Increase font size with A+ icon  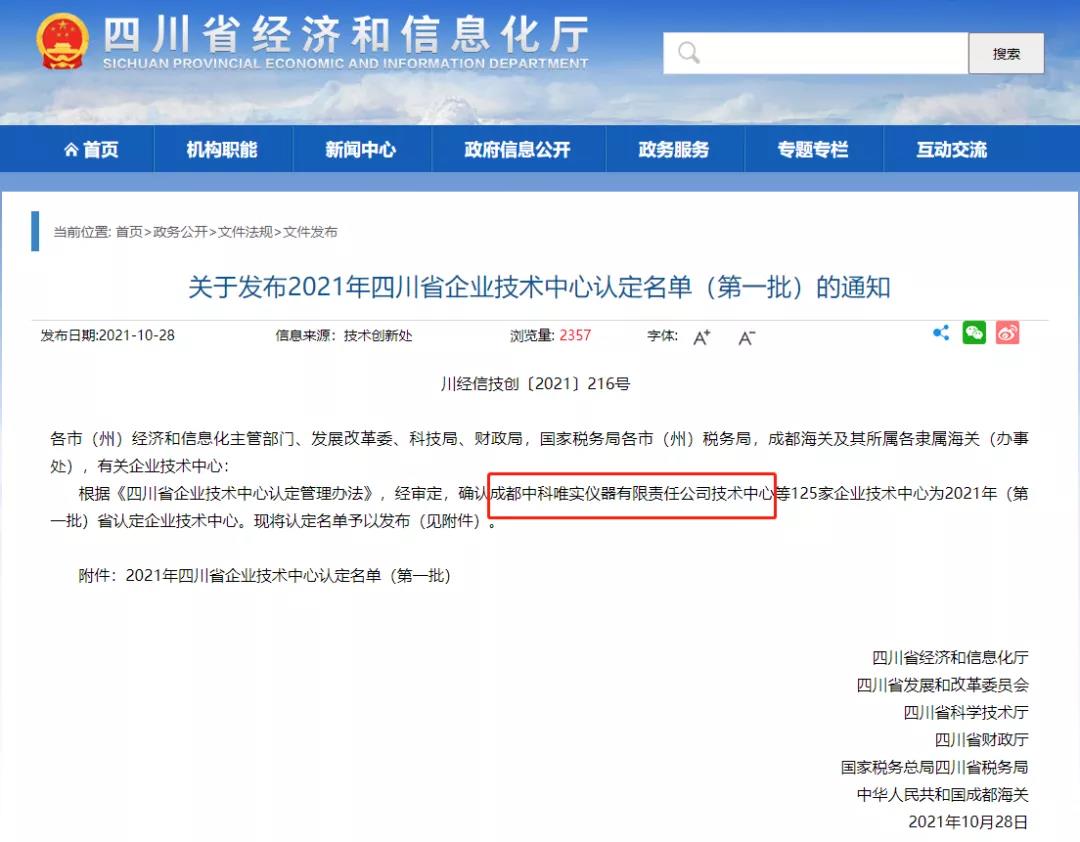pos(701,337)
